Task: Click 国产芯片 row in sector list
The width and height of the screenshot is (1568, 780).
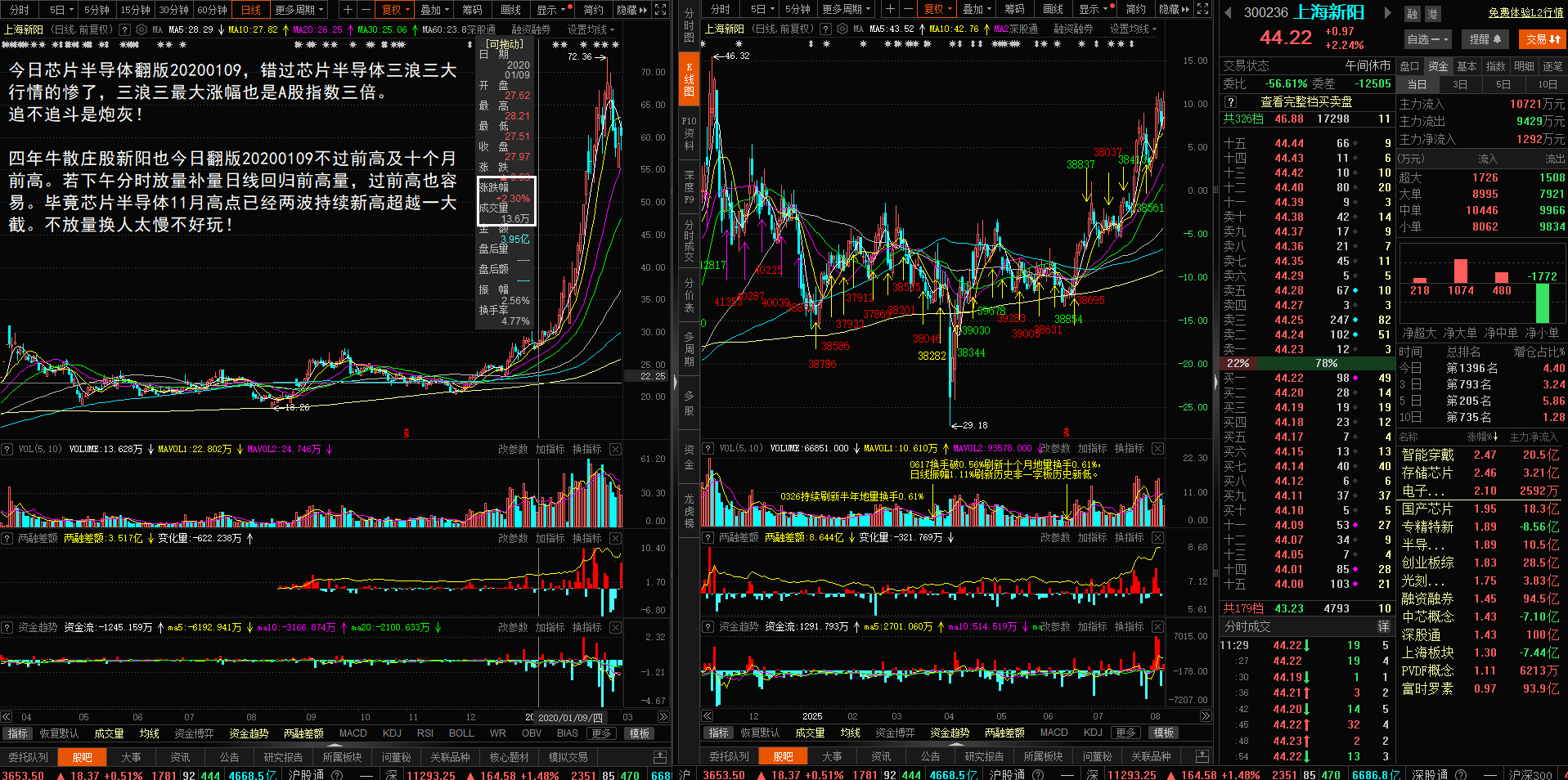Action: 1480,509
